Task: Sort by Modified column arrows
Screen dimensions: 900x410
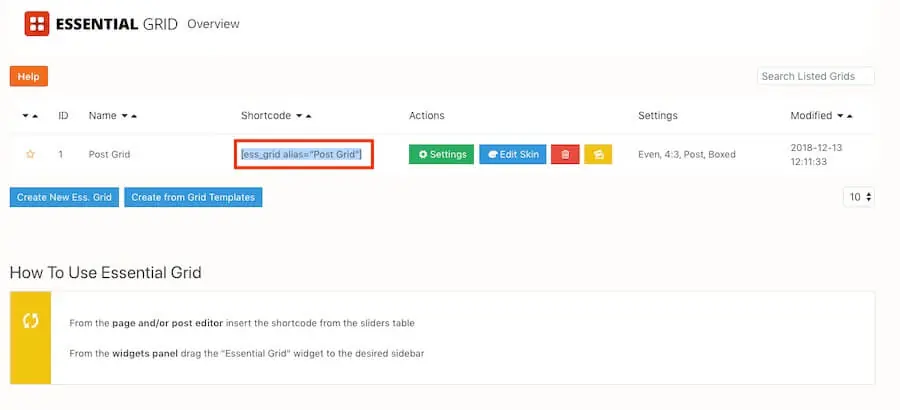Action: pyautogui.click(x=845, y=116)
